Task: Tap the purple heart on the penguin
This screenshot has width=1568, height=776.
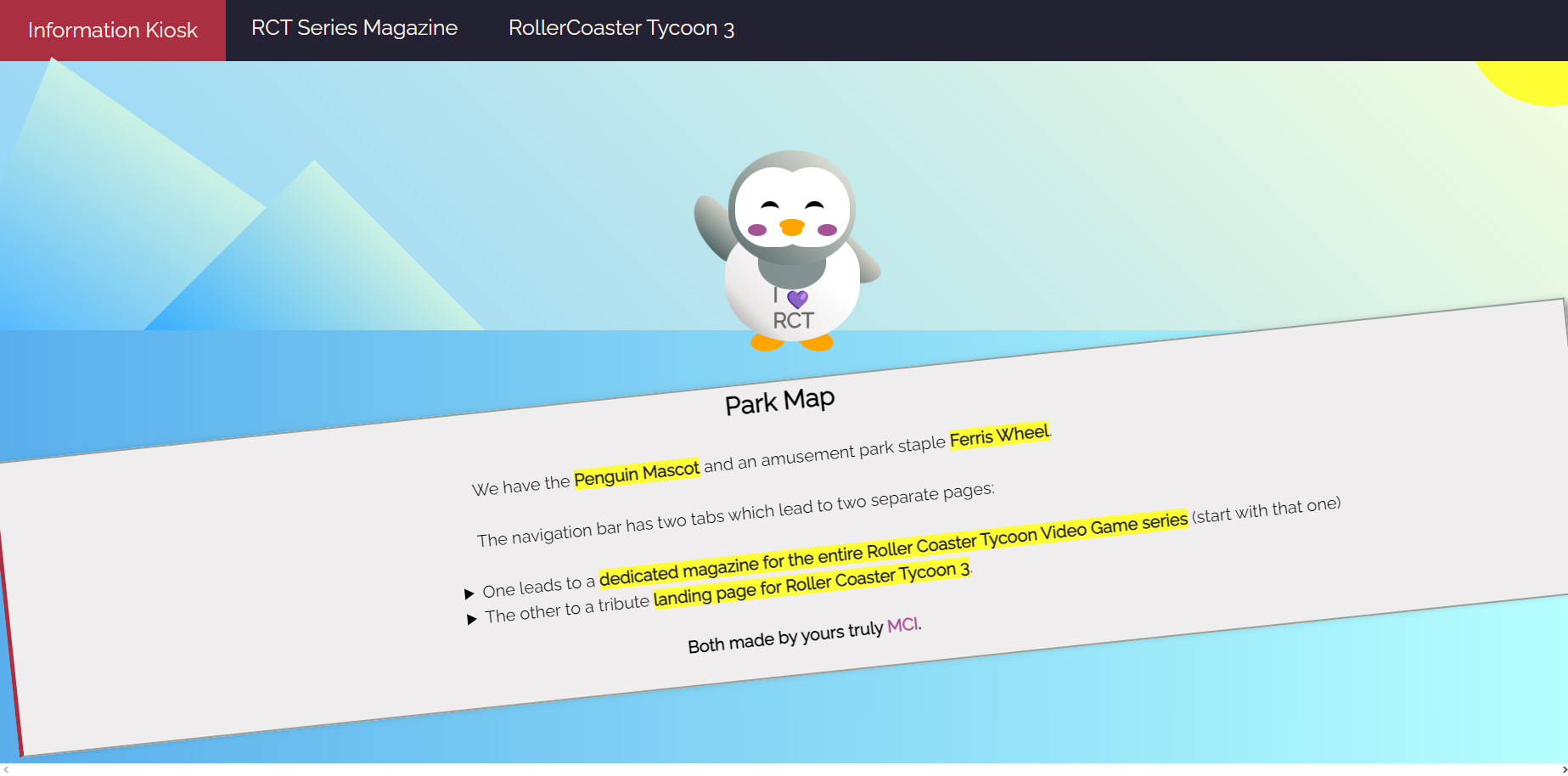Action: pyautogui.click(x=797, y=299)
